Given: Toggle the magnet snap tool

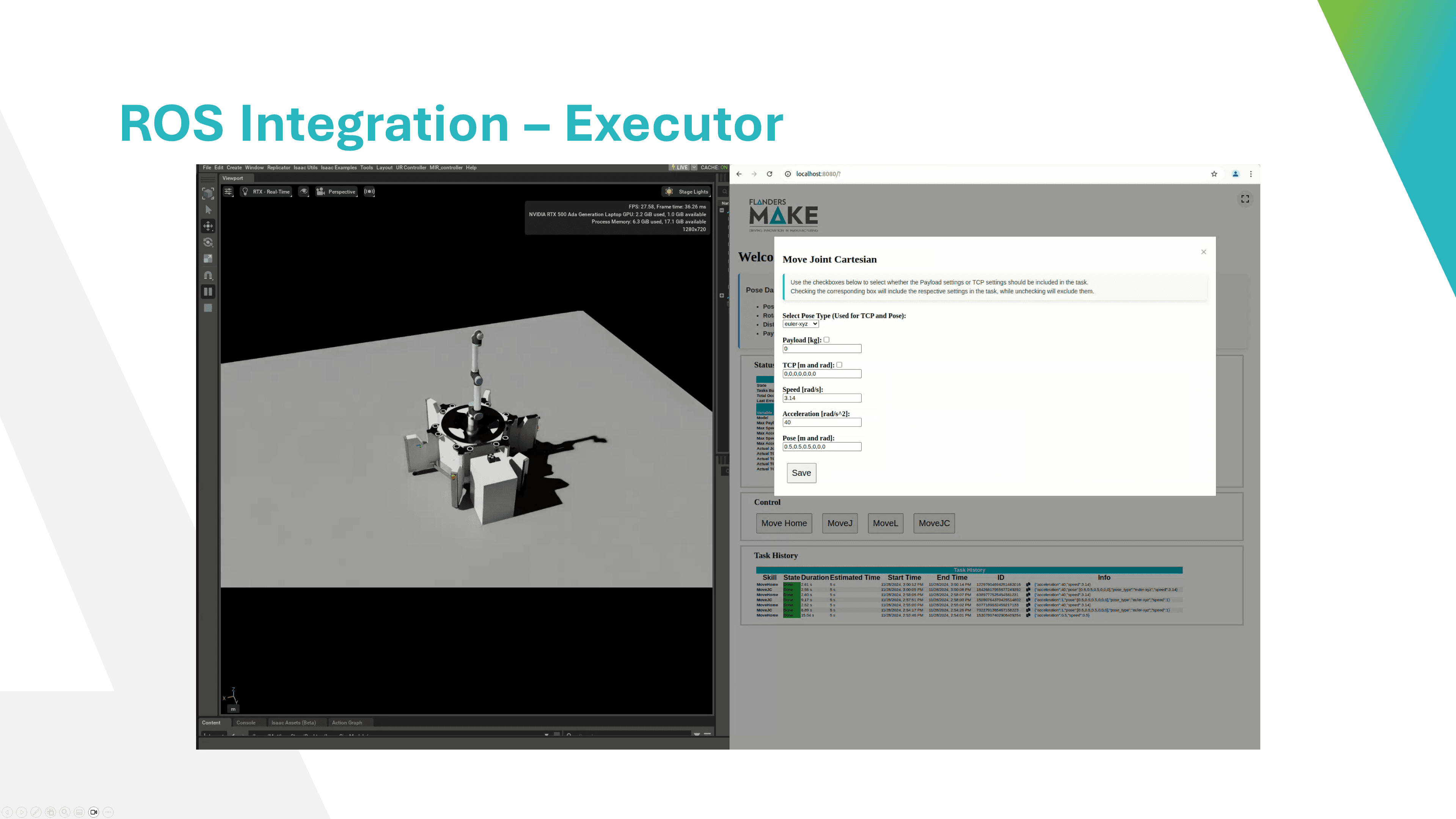Looking at the screenshot, I should pyautogui.click(x=208, y=275).
